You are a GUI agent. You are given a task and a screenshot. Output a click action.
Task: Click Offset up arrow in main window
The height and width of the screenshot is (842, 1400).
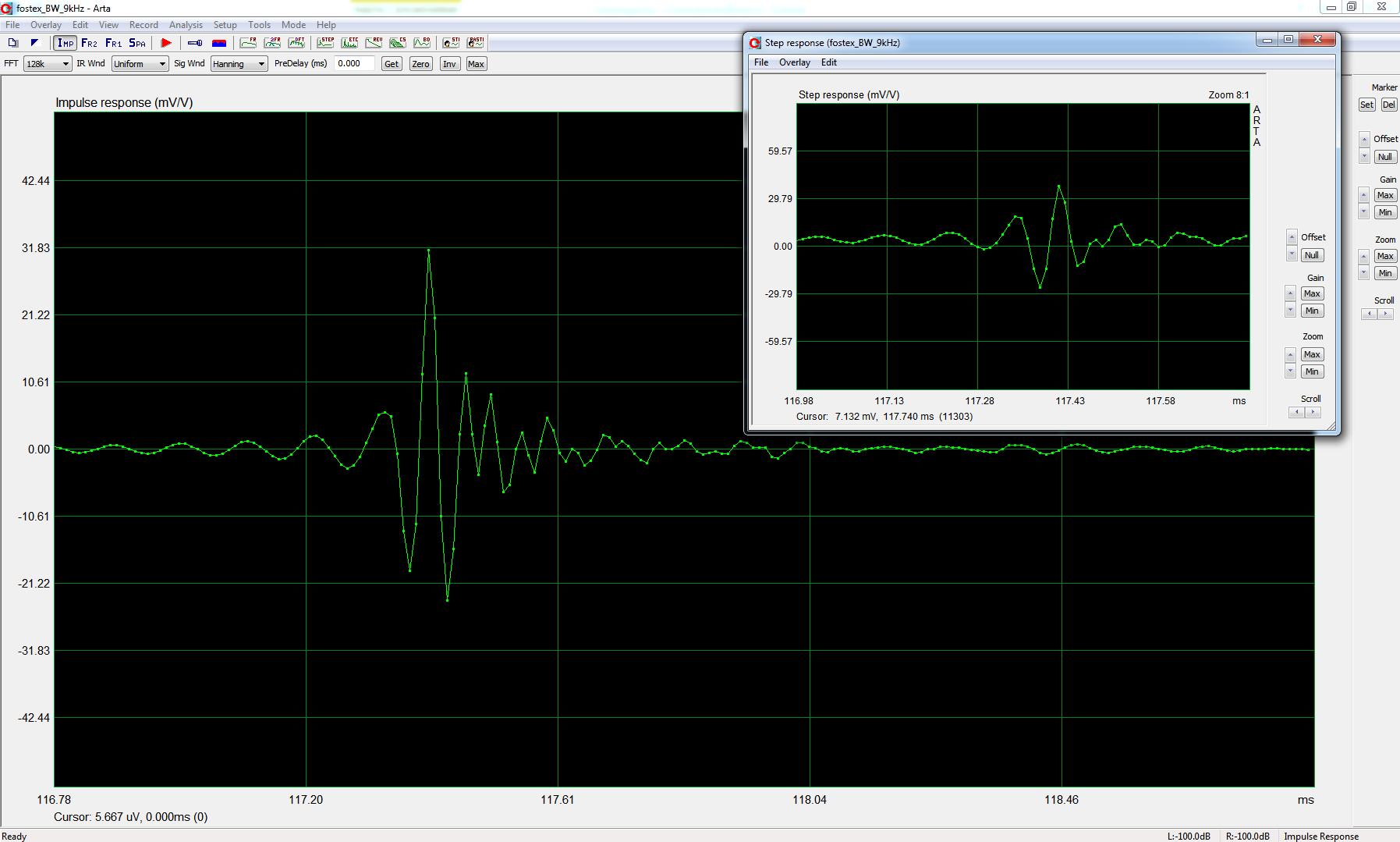[x=1364, y=139]
